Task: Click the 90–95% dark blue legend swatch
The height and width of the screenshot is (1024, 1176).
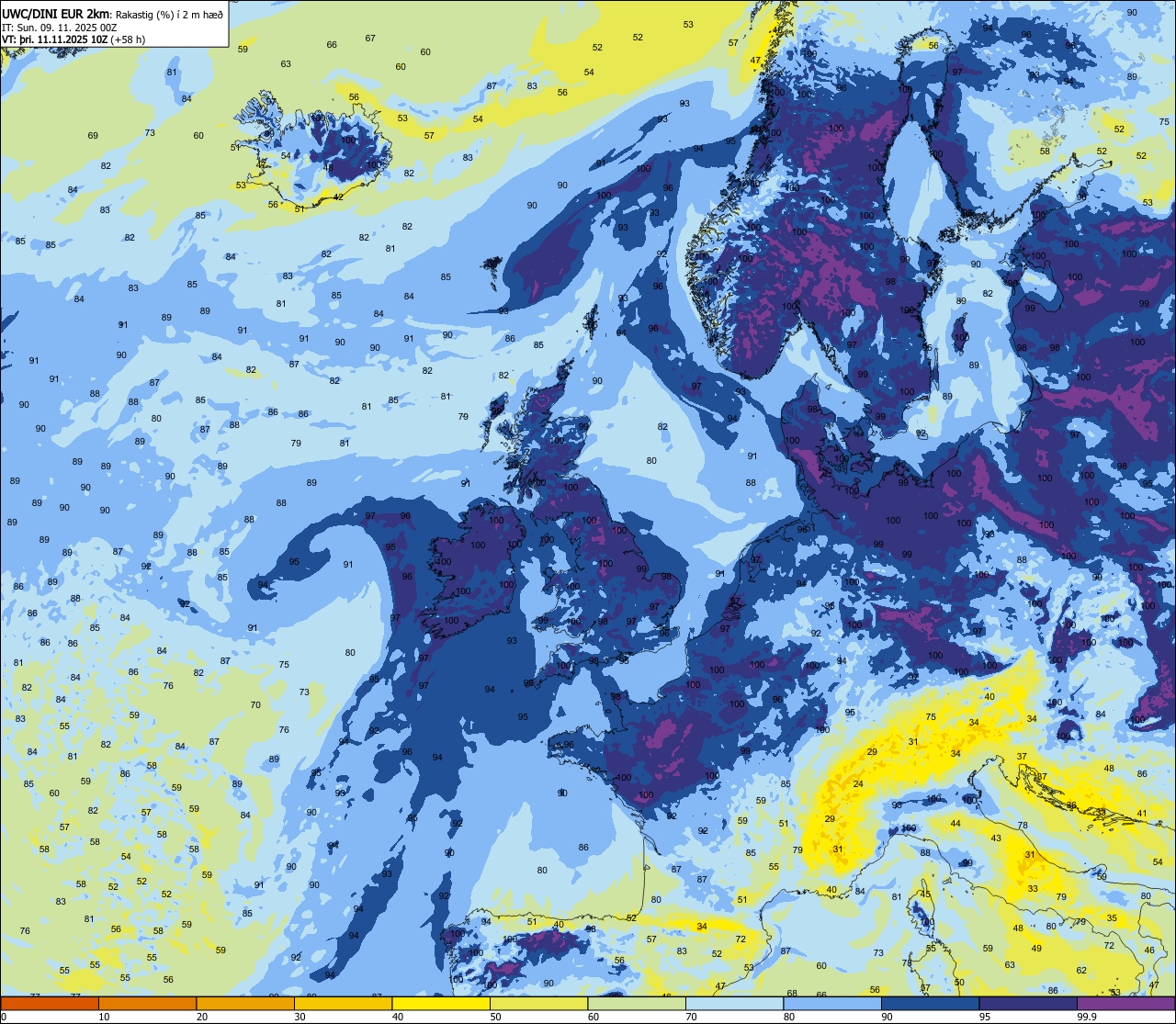Action: pyautogui.click(x=930, y=1004)
